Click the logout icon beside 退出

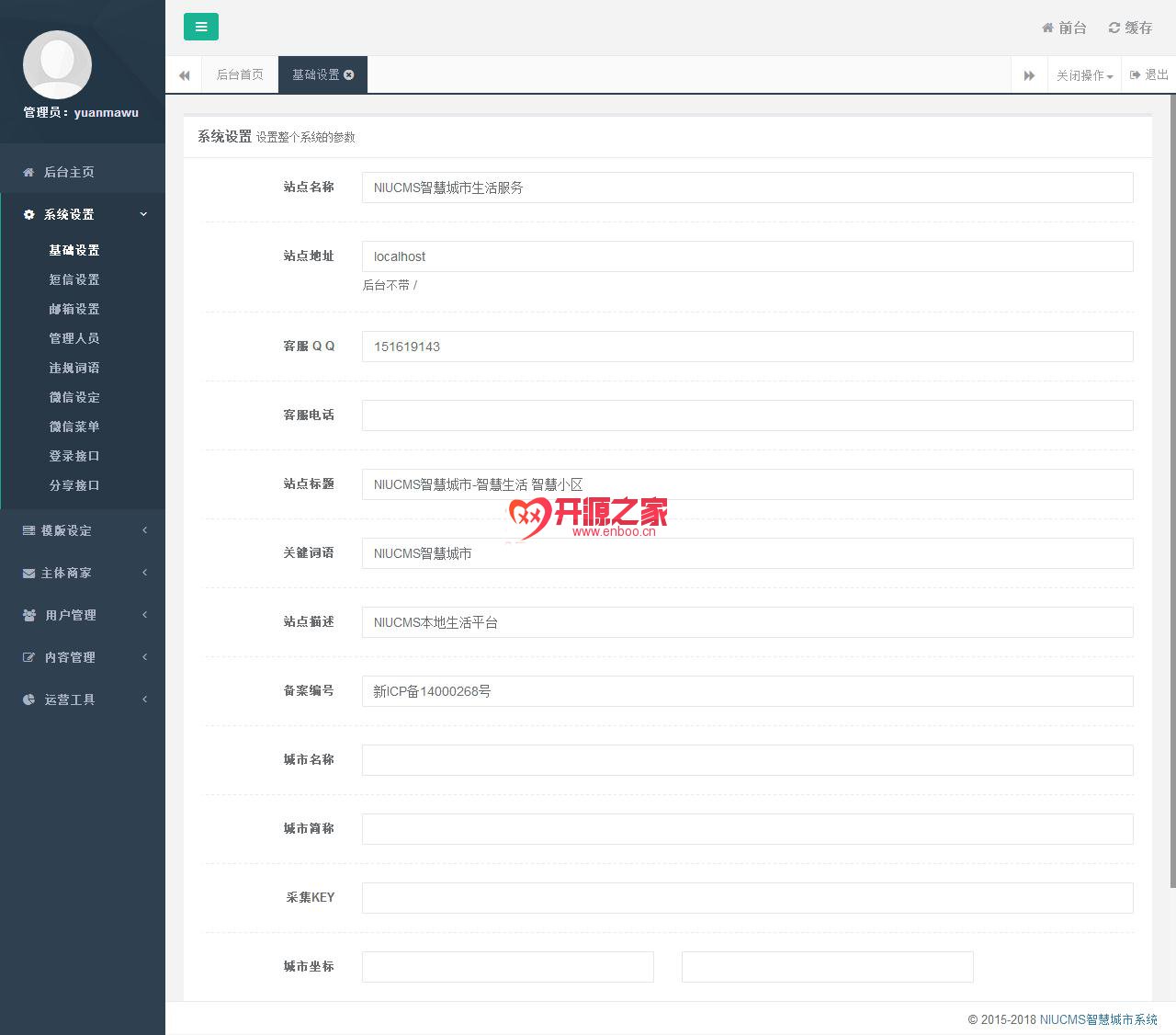point(1136,75)
